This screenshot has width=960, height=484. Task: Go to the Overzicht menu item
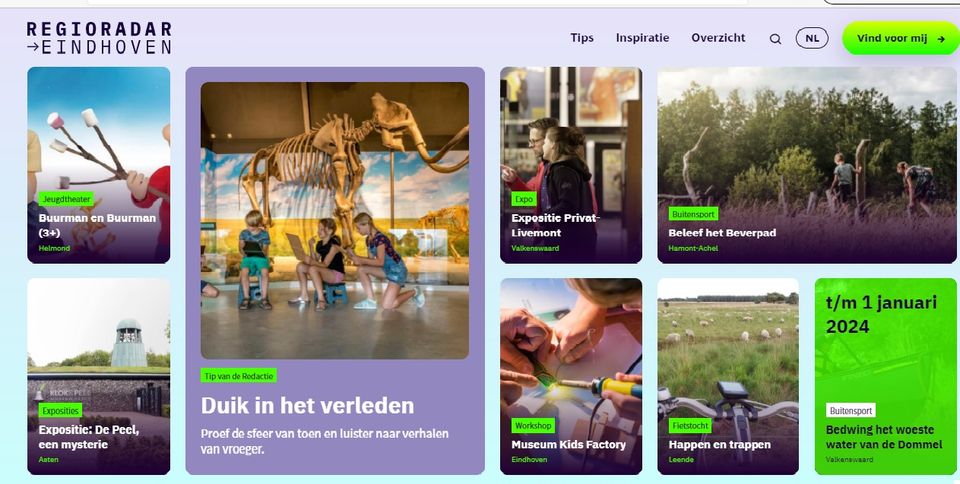(x=718, y=38)
